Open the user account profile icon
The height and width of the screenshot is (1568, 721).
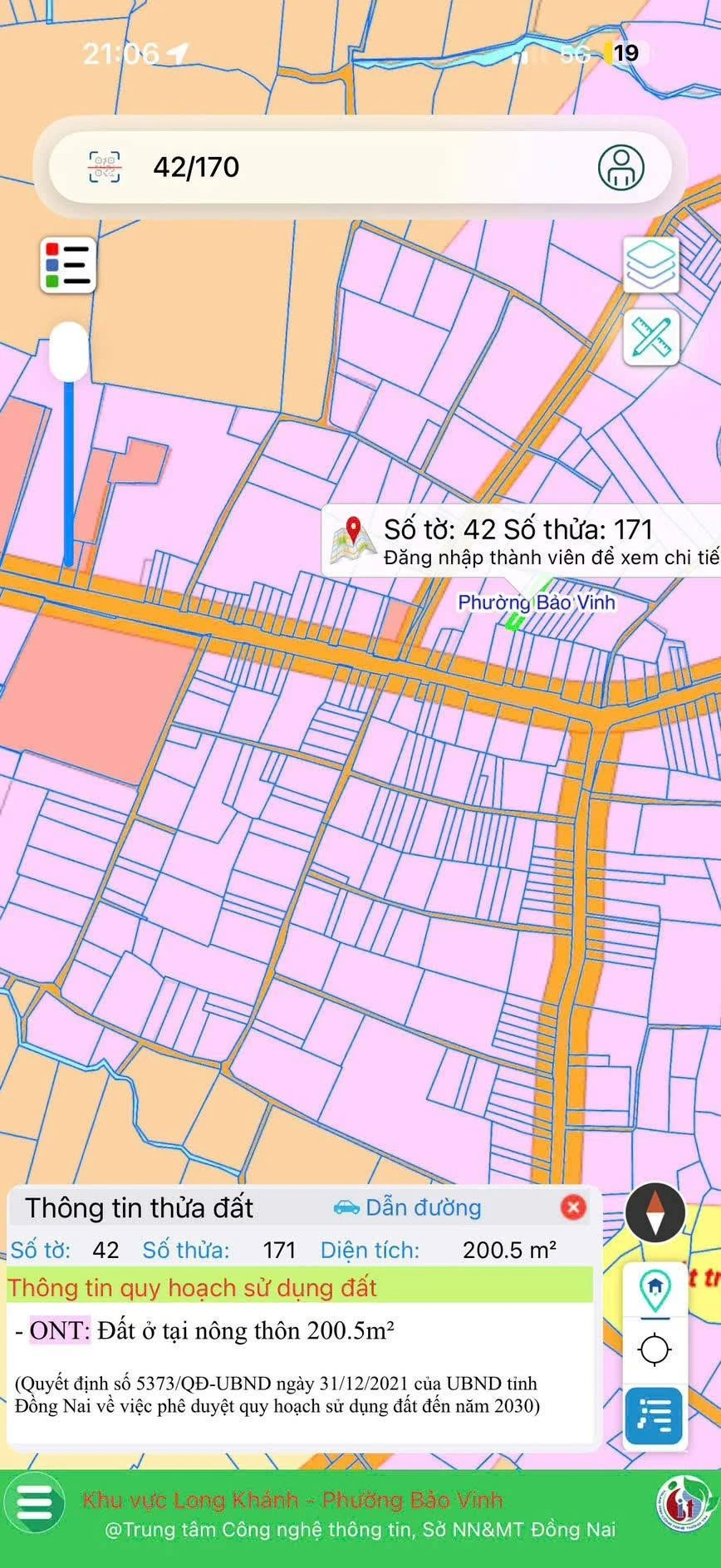(621, 167)
